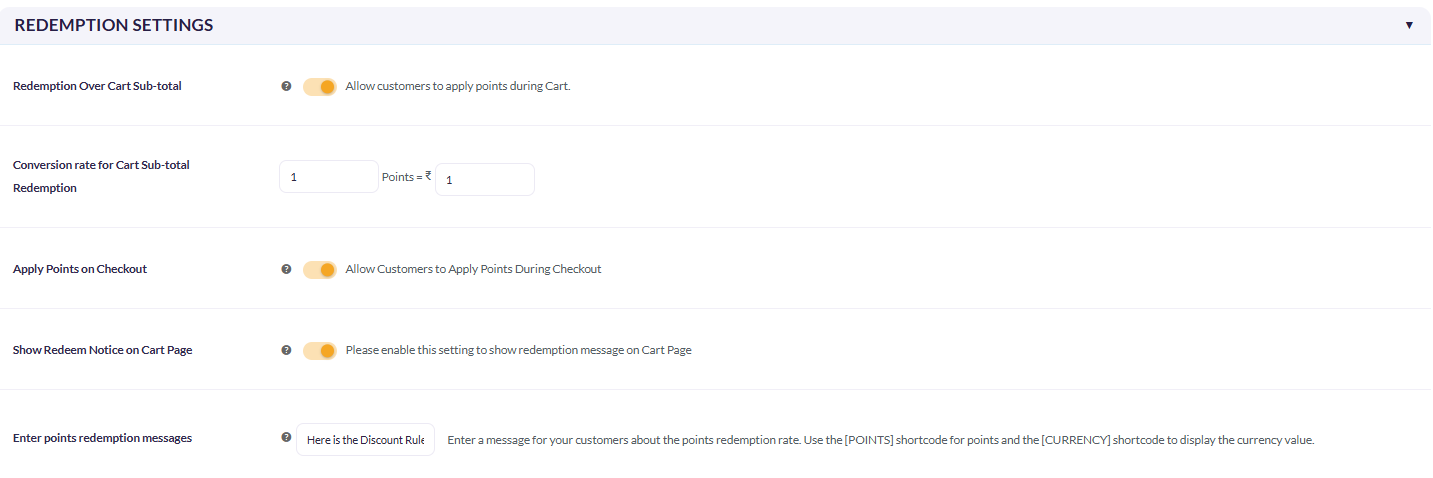Click the 'Allow Customers to Apply Points During Checkout' text

pos(473,269)
